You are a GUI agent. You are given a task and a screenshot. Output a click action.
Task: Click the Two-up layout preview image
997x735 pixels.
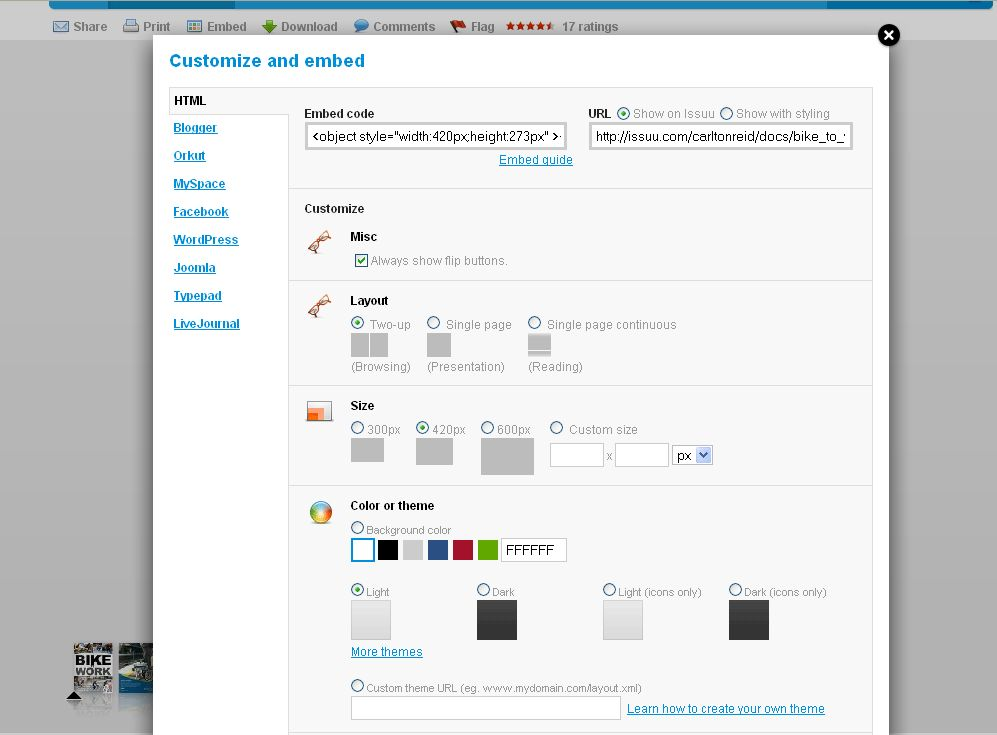[x=369, y=345]
